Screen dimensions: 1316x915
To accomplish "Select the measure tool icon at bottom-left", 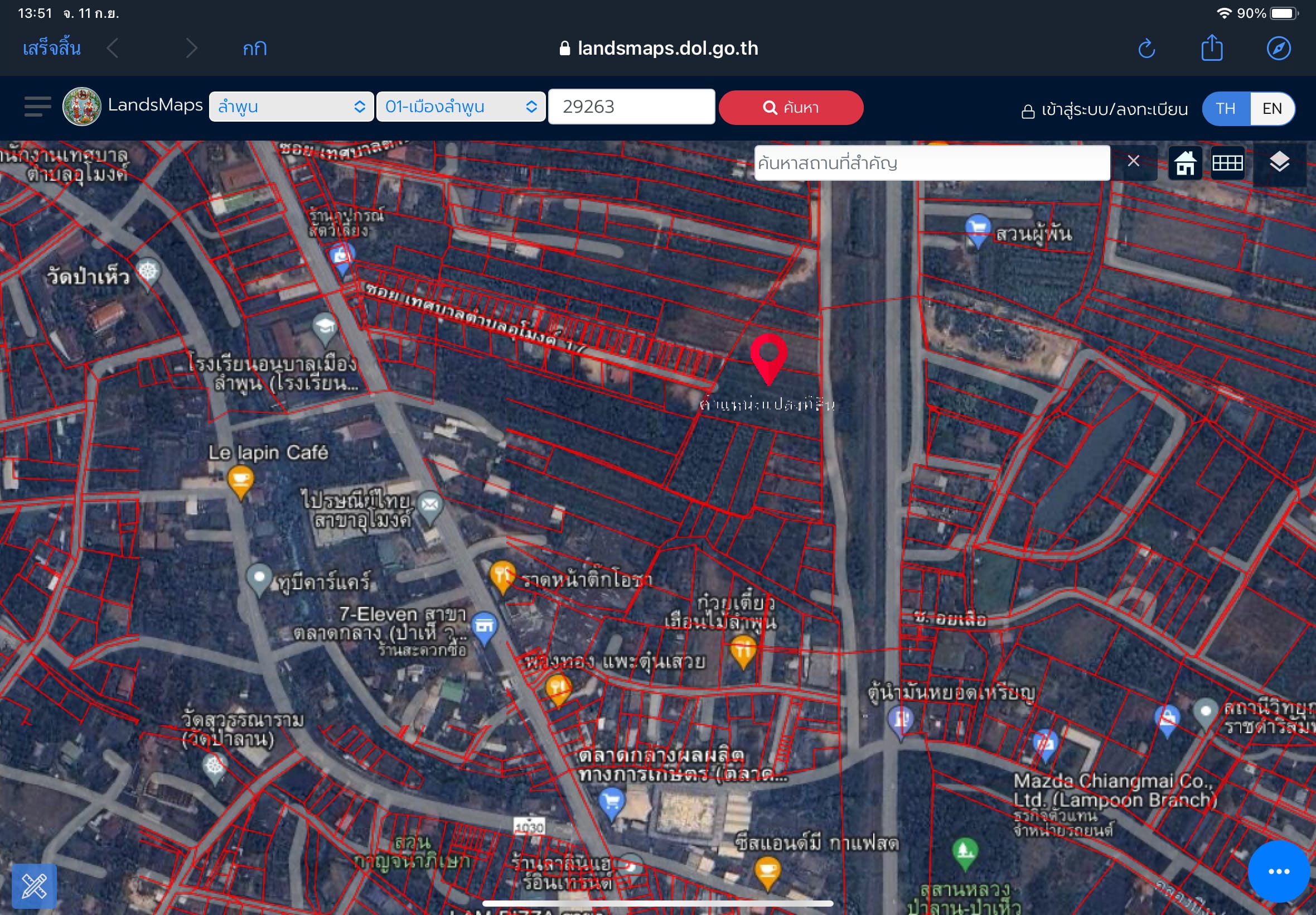I will click(x=35, y=887).
